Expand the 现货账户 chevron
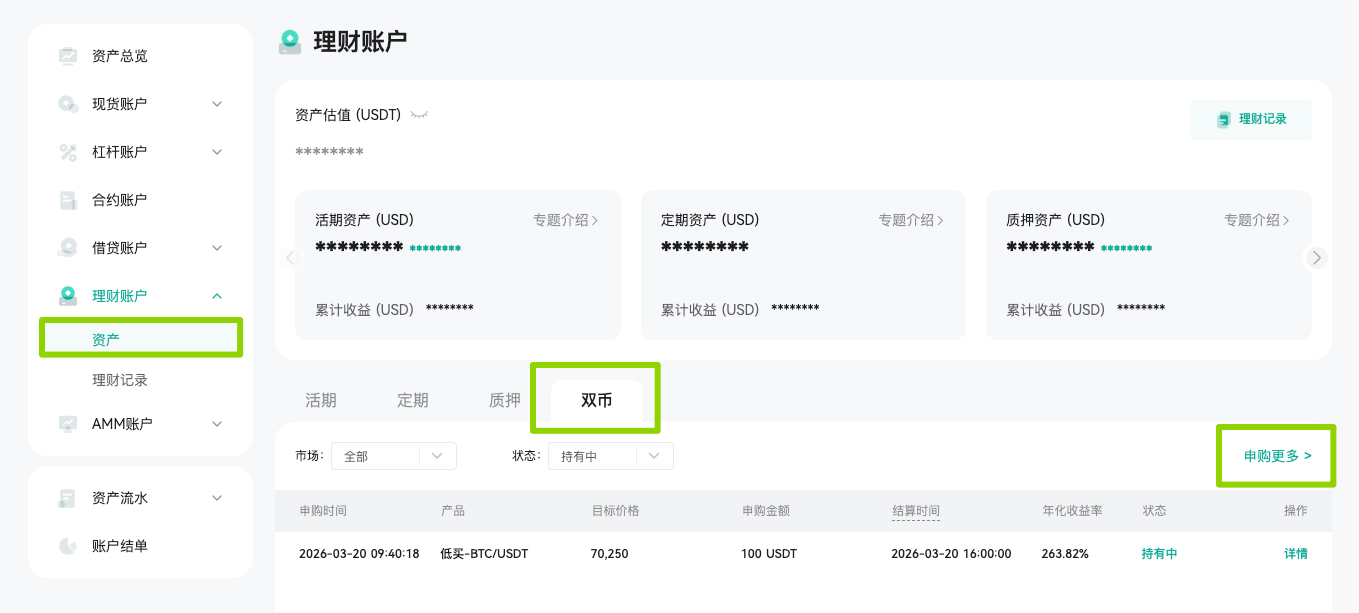Viewport: 1359px width, 613px height. click(x=217, y=104)
